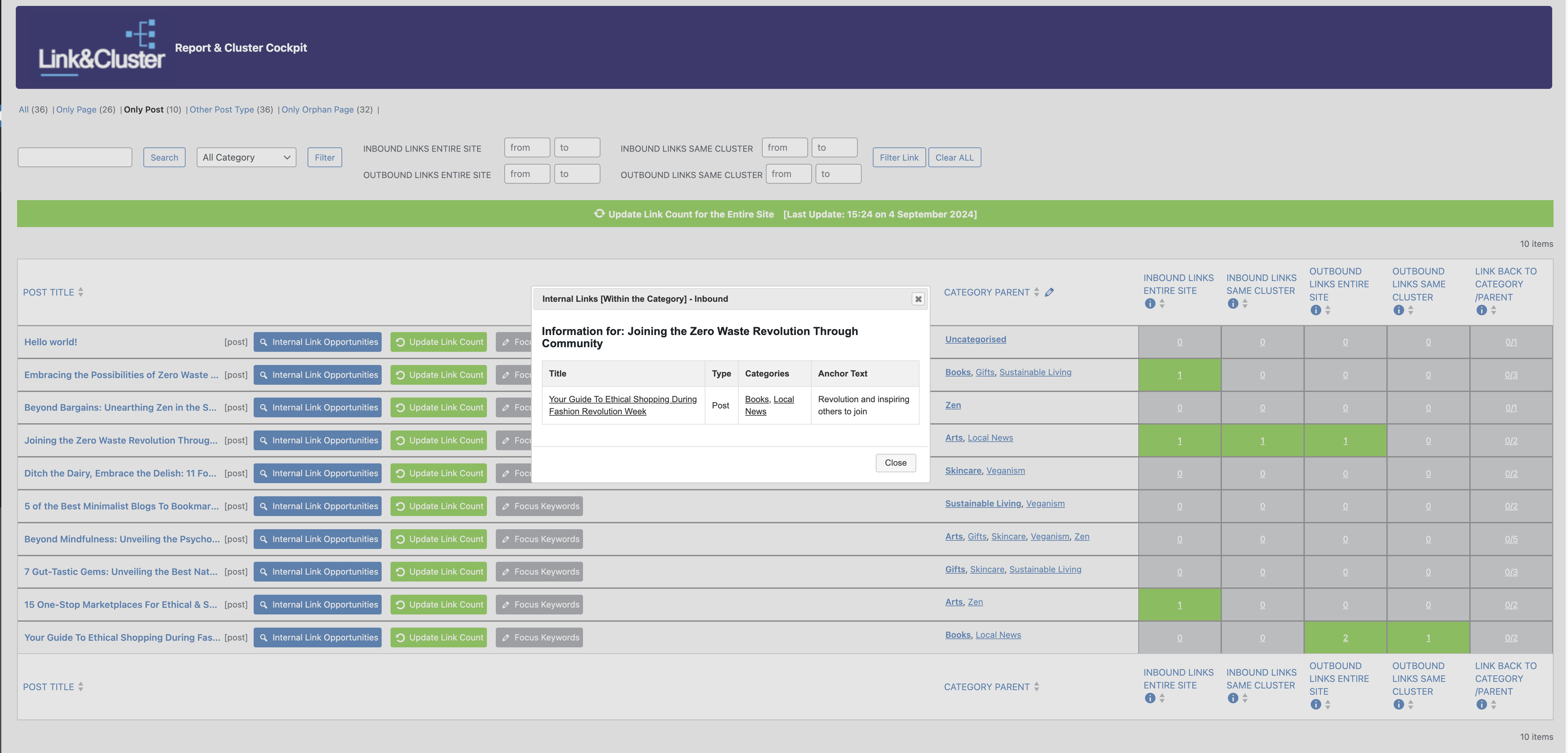
Task: Click the refresh icon in the green update bar
Action: [x=599, y=214]
